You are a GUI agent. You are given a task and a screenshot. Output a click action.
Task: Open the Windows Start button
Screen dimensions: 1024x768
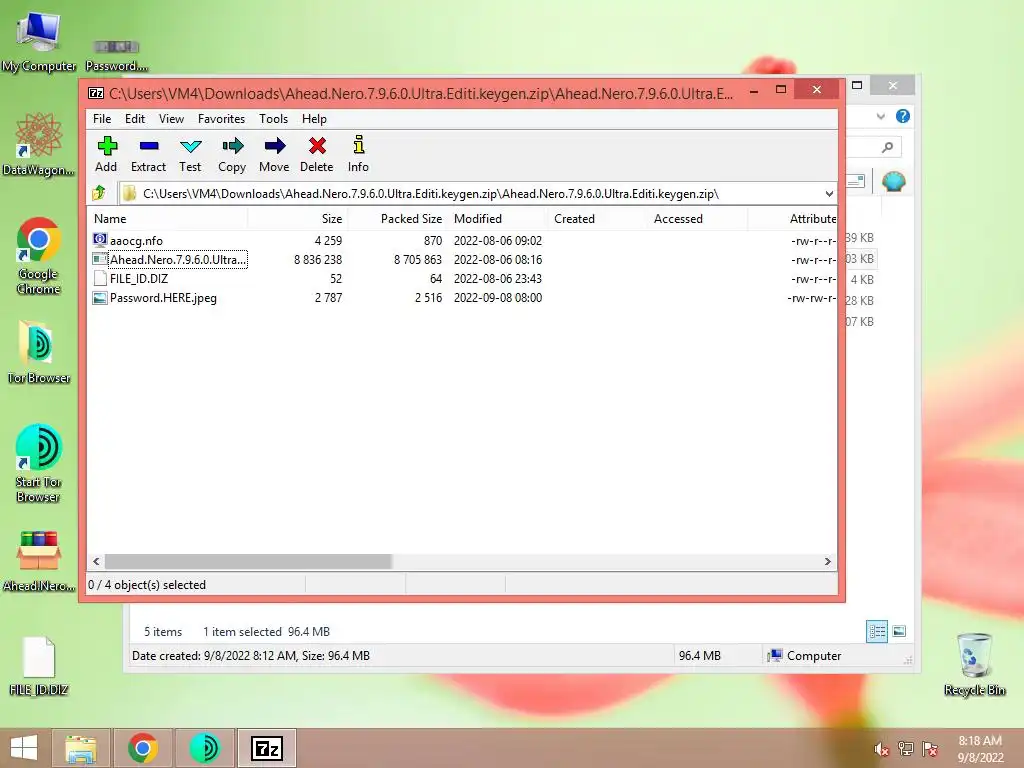tap(24, 748)
